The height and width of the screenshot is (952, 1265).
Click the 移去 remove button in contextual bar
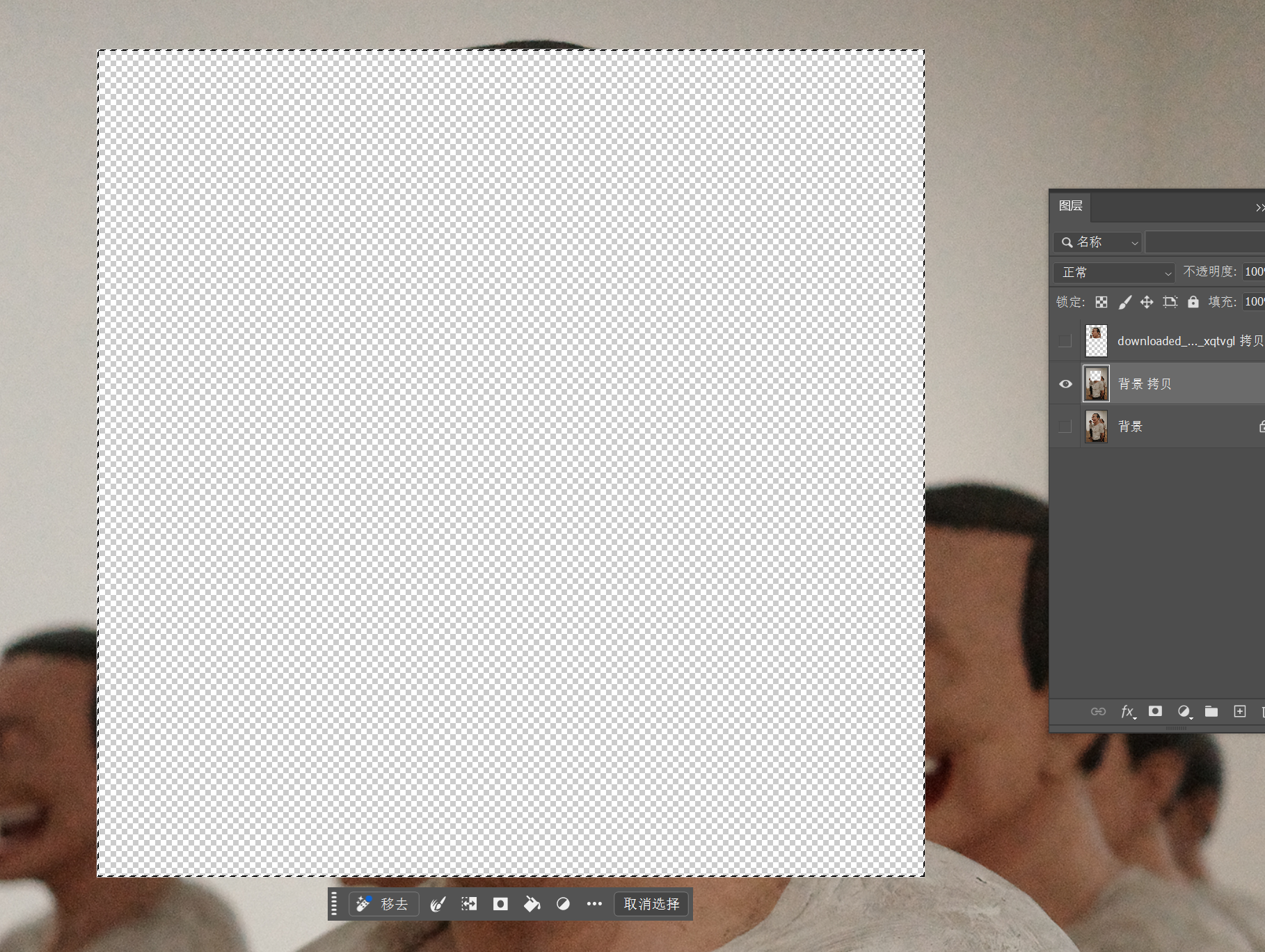click(x=383, y=904)
